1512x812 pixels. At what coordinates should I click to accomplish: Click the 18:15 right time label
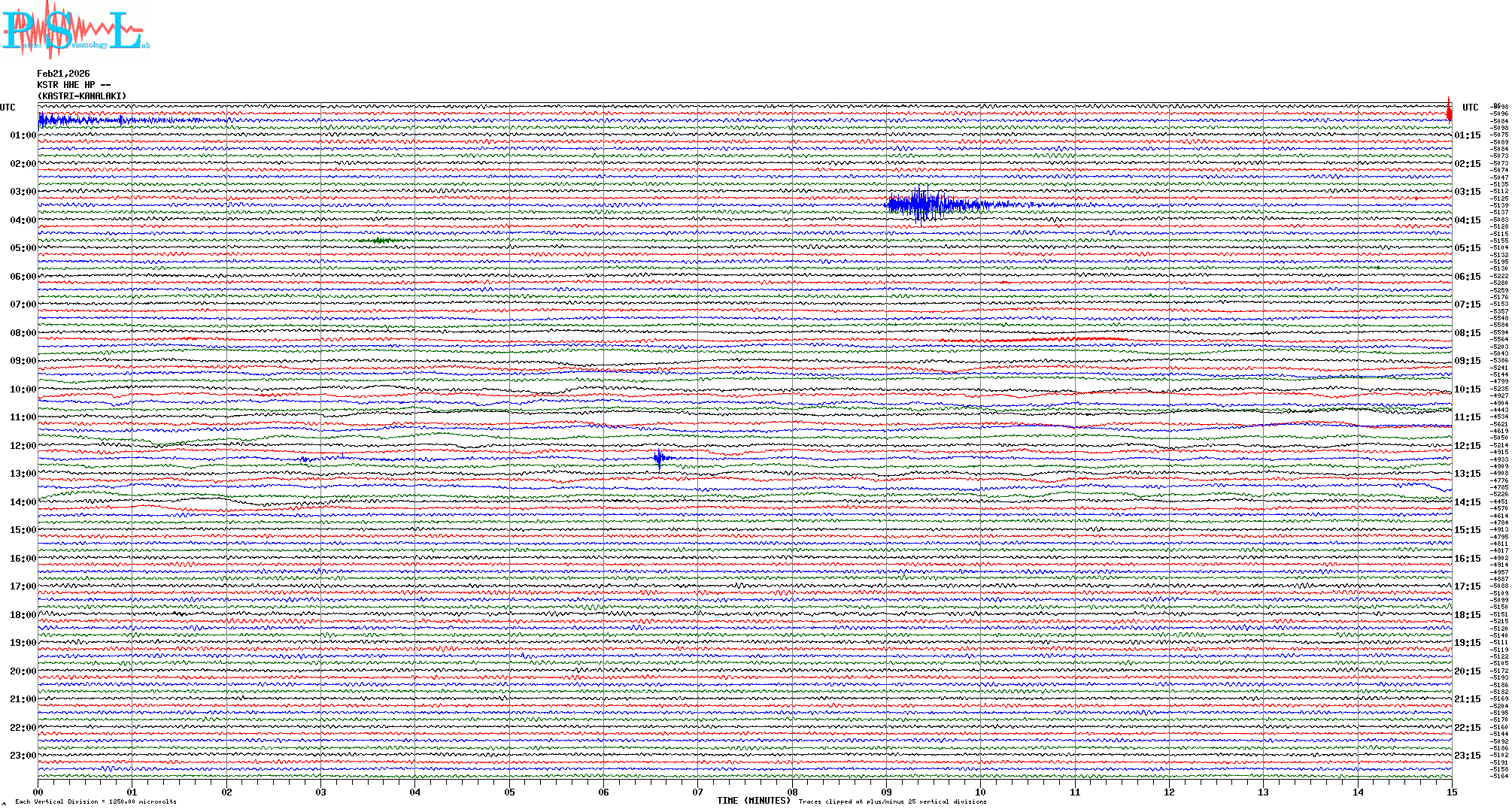[1467, 615]
